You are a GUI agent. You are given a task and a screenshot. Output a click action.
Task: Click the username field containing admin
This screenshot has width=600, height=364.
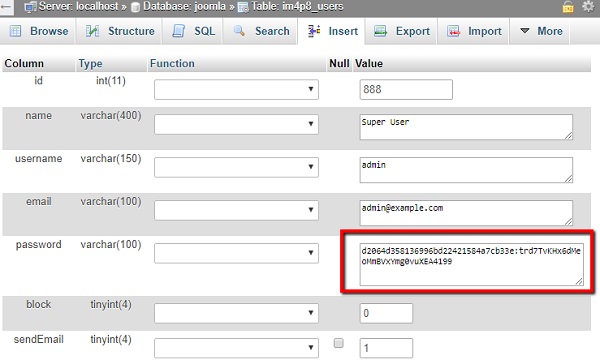(x=466, y=170)
